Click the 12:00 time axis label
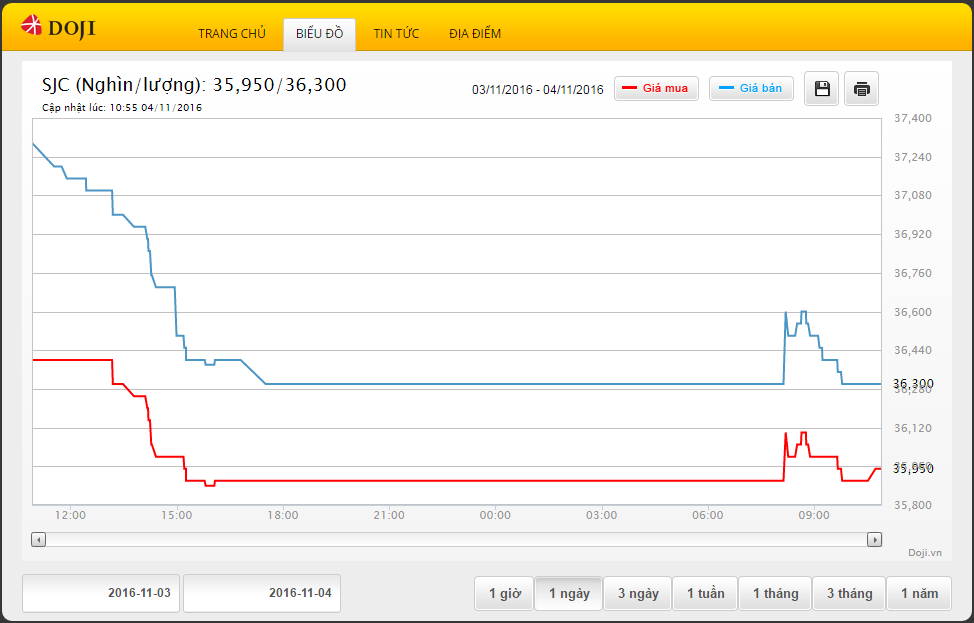Image resolution: width=974 pixels, height=623 pixels. point(70,516)
